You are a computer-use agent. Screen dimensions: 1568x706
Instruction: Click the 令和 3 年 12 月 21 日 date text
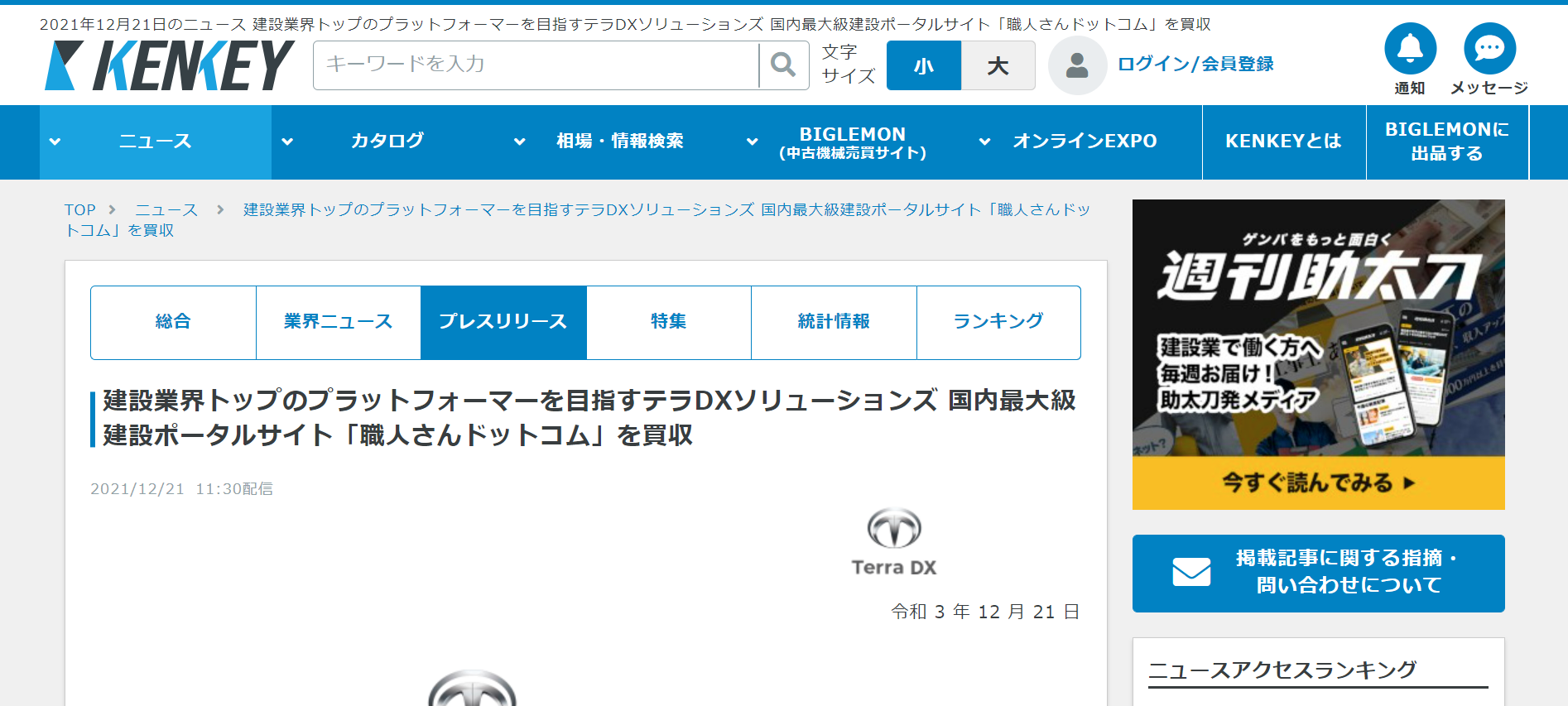(985, 612)
